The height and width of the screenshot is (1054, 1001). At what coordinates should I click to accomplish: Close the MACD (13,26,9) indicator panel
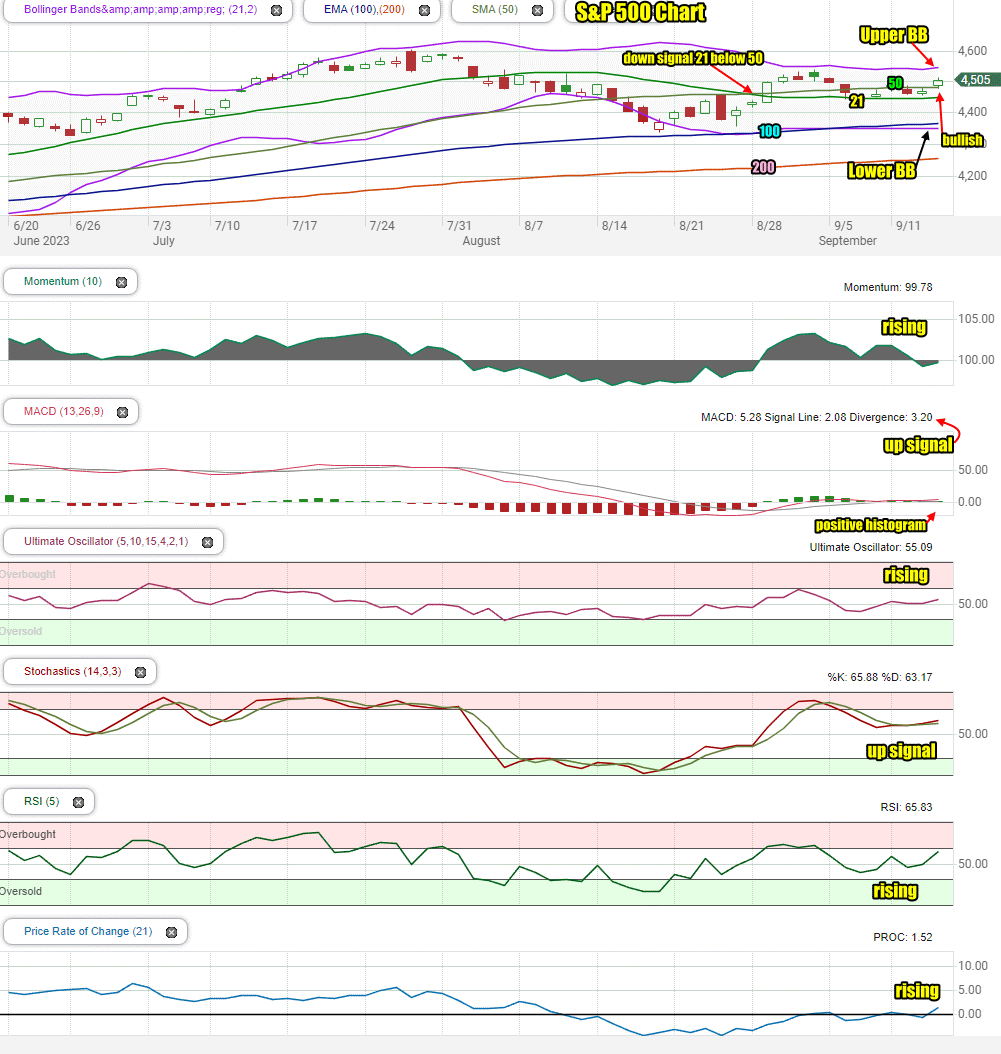[x=122, y=412]
